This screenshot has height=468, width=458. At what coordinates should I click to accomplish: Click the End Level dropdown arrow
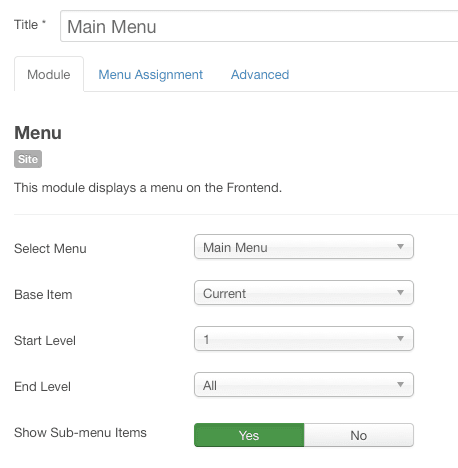[400, 385]
